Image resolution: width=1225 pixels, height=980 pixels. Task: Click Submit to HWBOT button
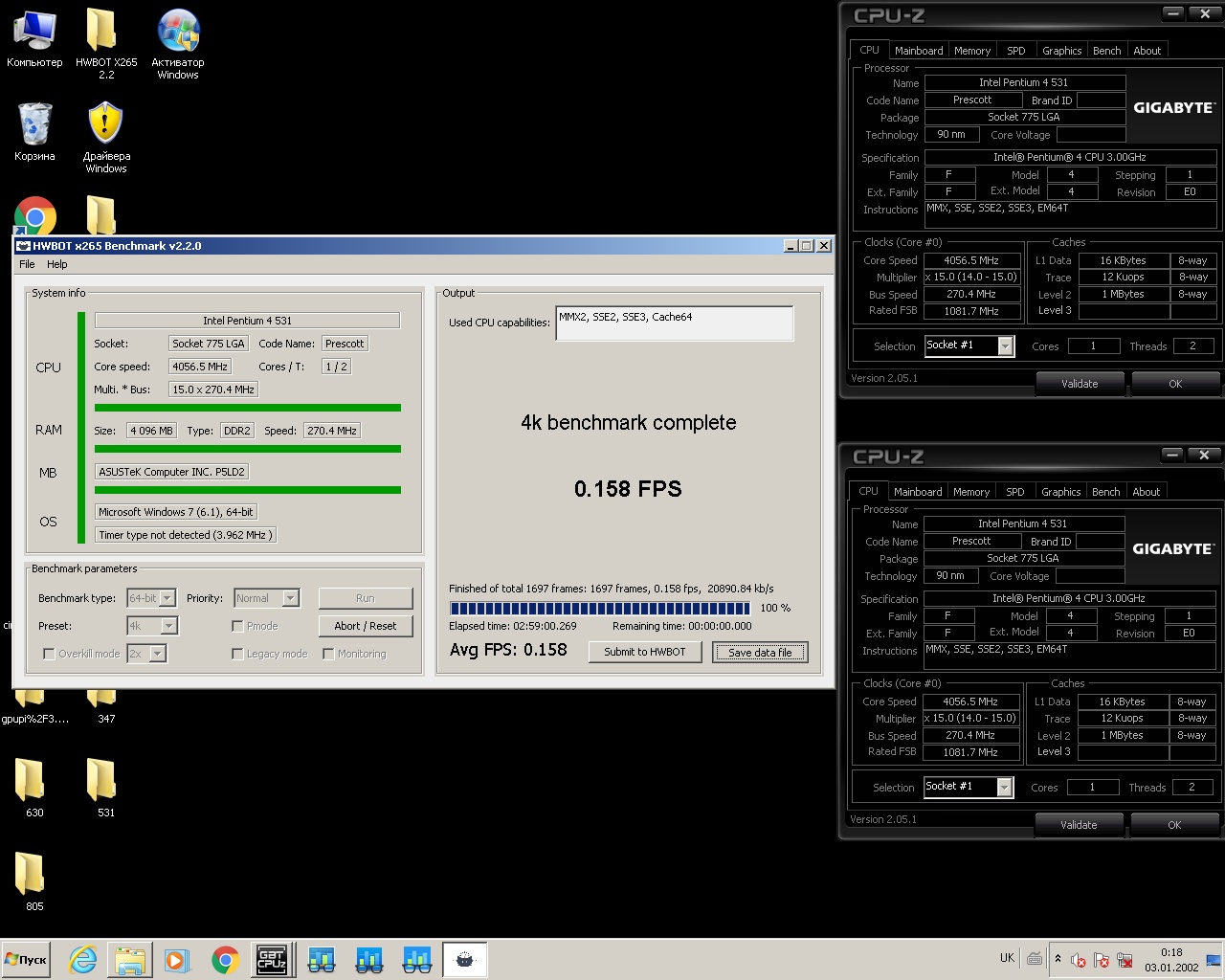pos(645,652)
